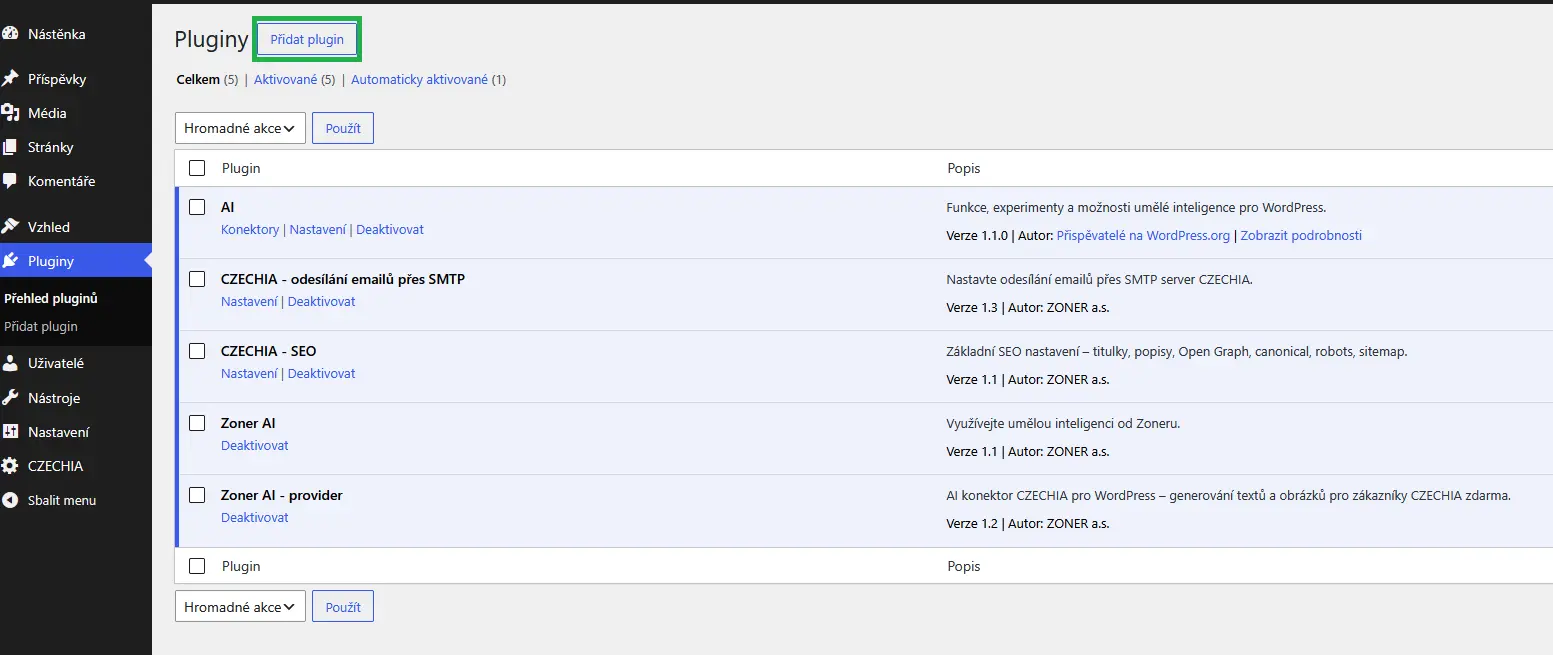The image size is (1553, 655).
Task: Tick the select-all checkbox in table header
Action: pos(197,168)
